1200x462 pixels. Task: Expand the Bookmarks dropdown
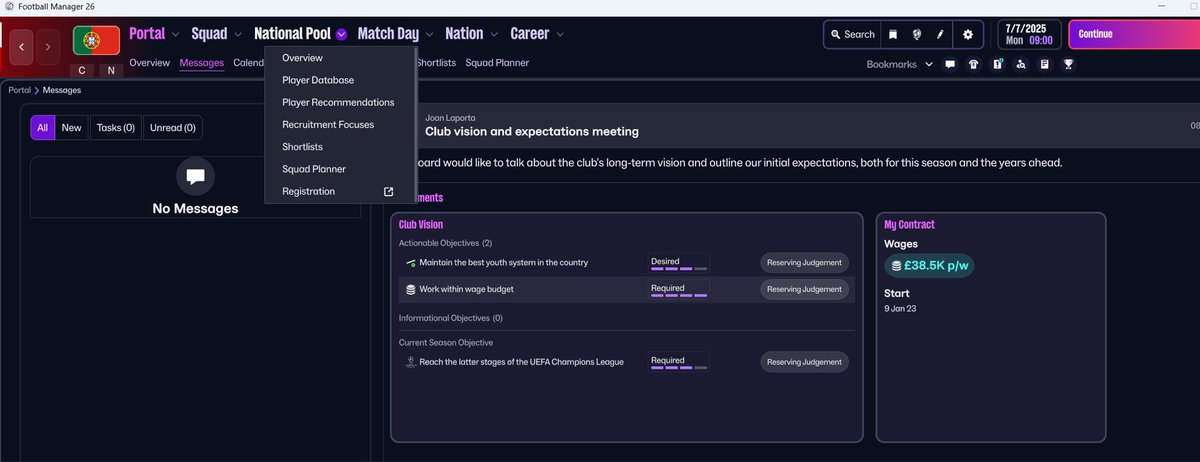click(900, 64)
